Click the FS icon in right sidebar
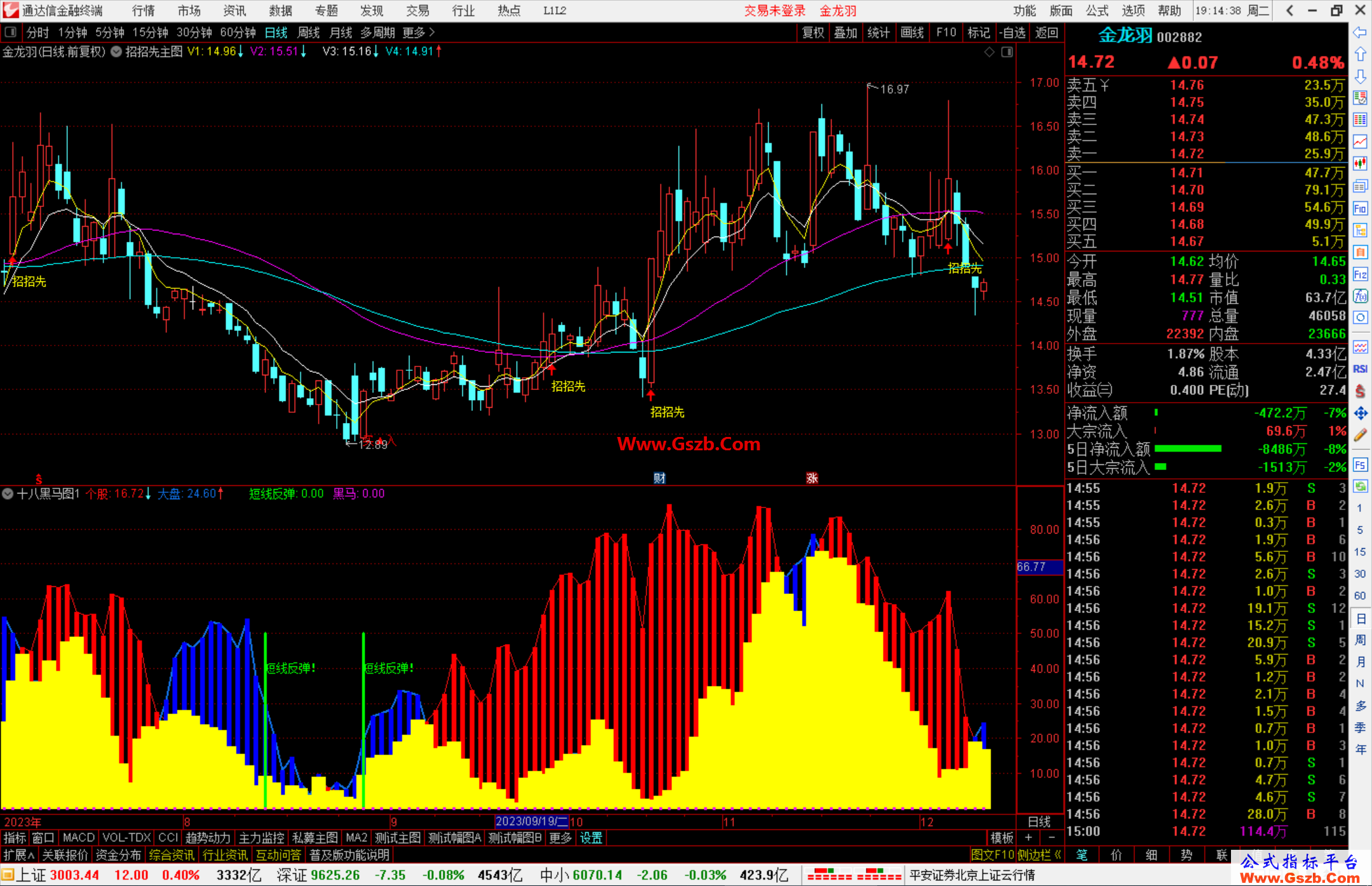1372x886 pixels. coord(1360,465)
